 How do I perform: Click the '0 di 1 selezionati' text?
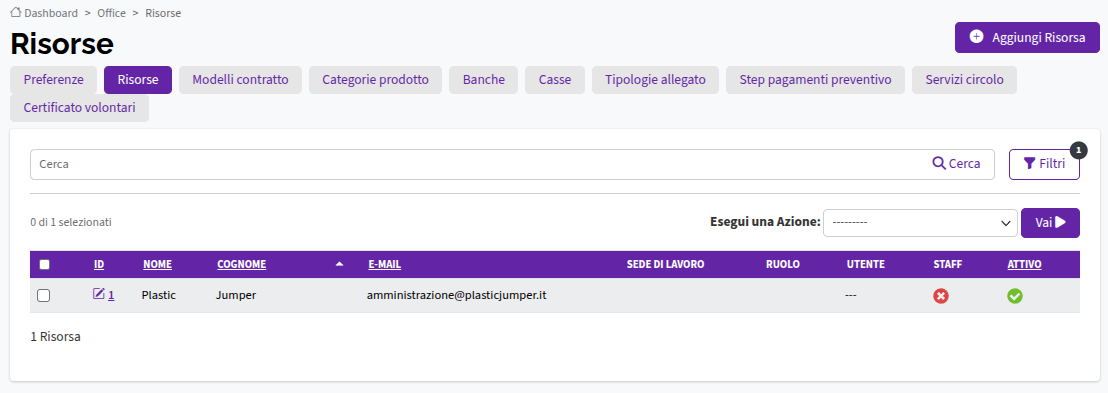[x=71, y=222]
